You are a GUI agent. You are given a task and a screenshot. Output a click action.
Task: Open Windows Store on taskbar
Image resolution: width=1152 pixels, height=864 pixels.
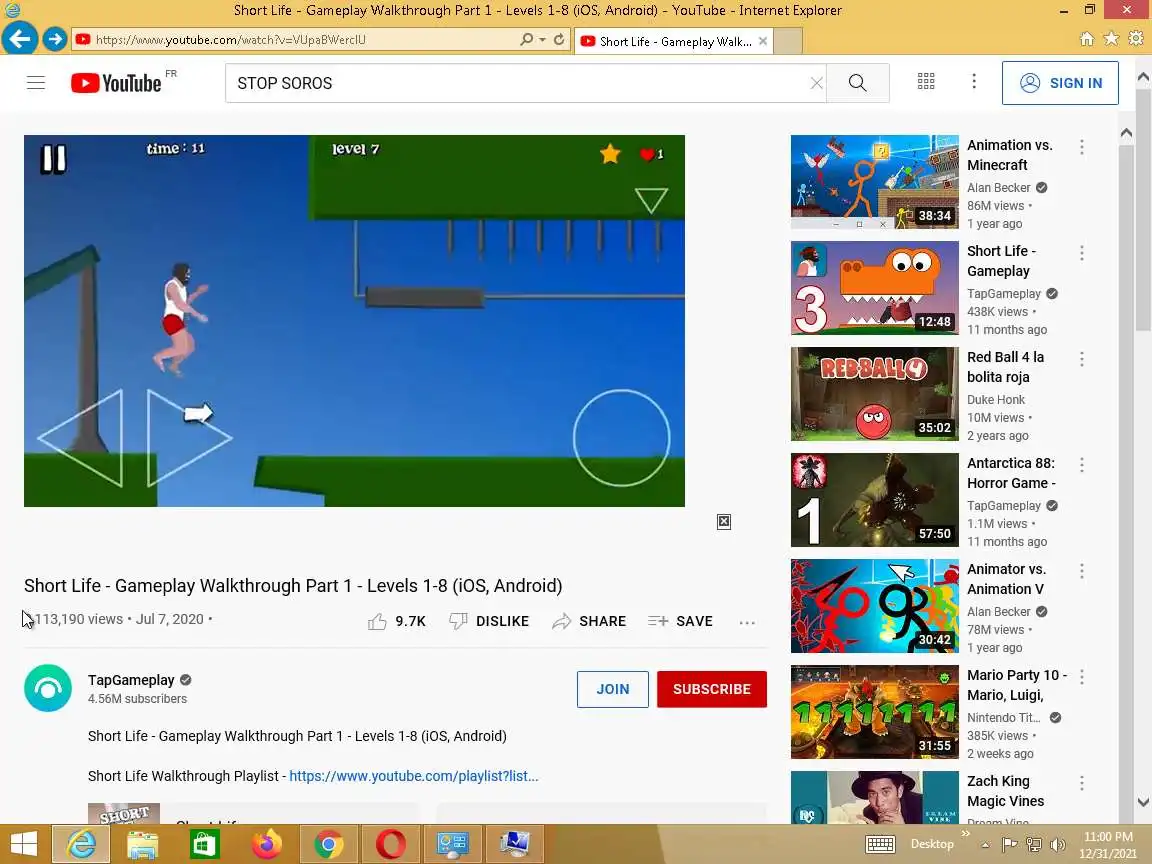tap(205, 844)
